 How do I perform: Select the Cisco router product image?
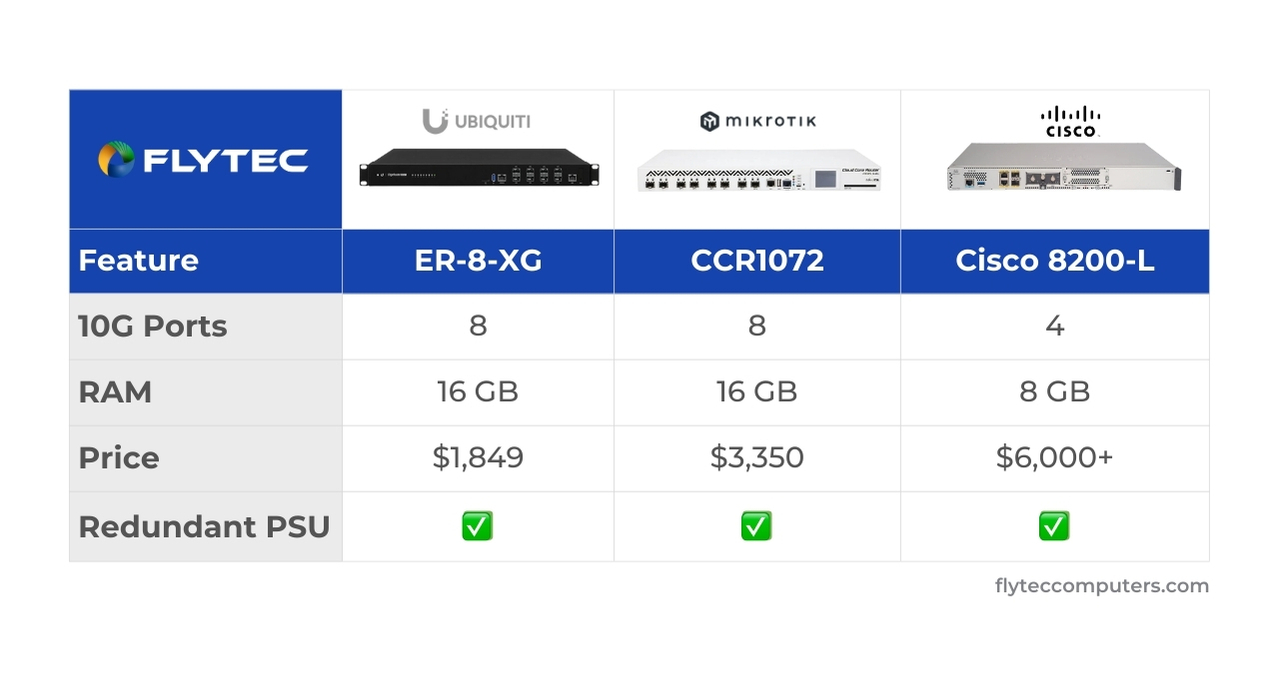pos(1063,167)
